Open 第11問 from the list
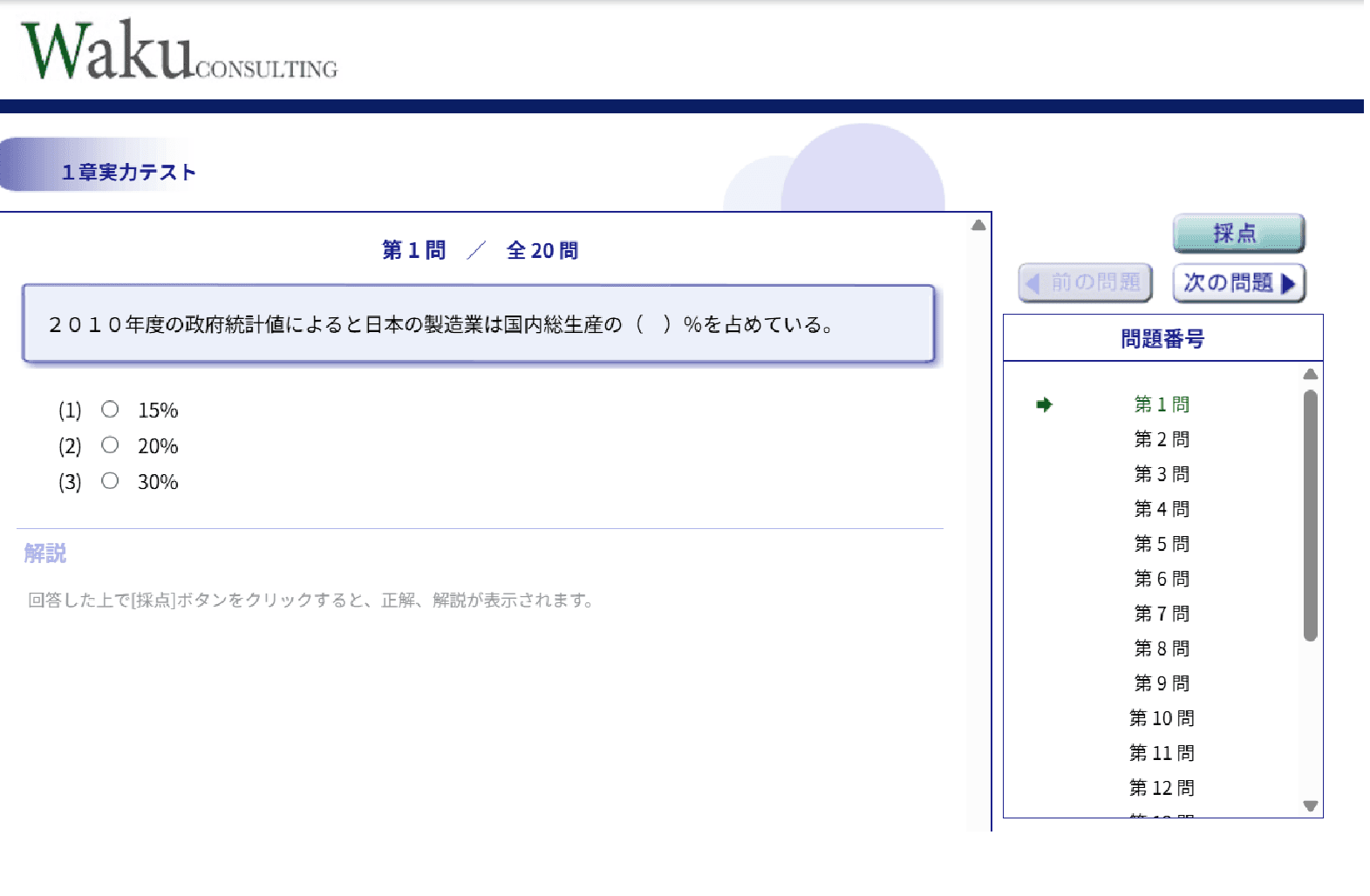 [x=1162, y=753]
